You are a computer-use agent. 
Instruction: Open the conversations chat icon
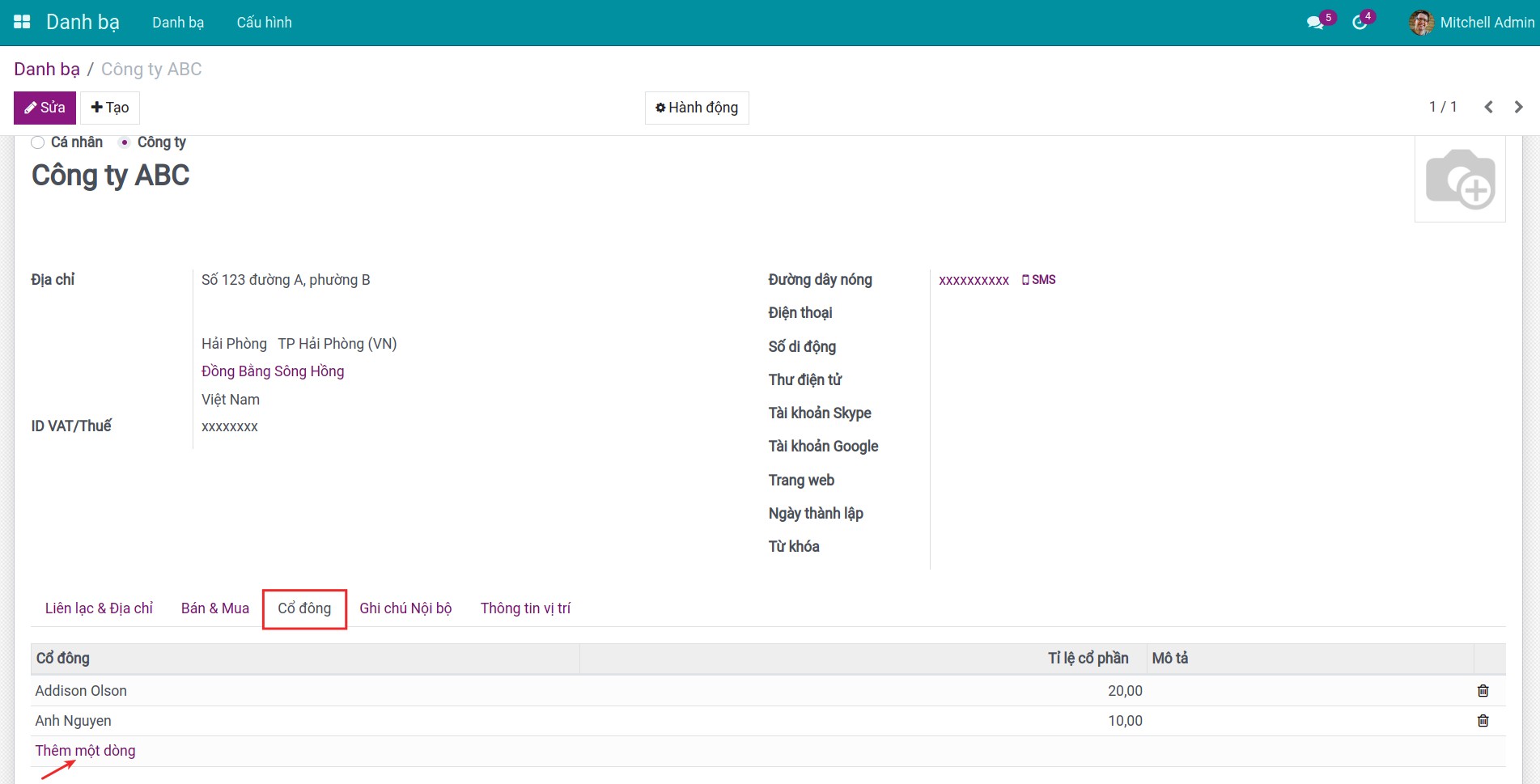click(1315, 23)
